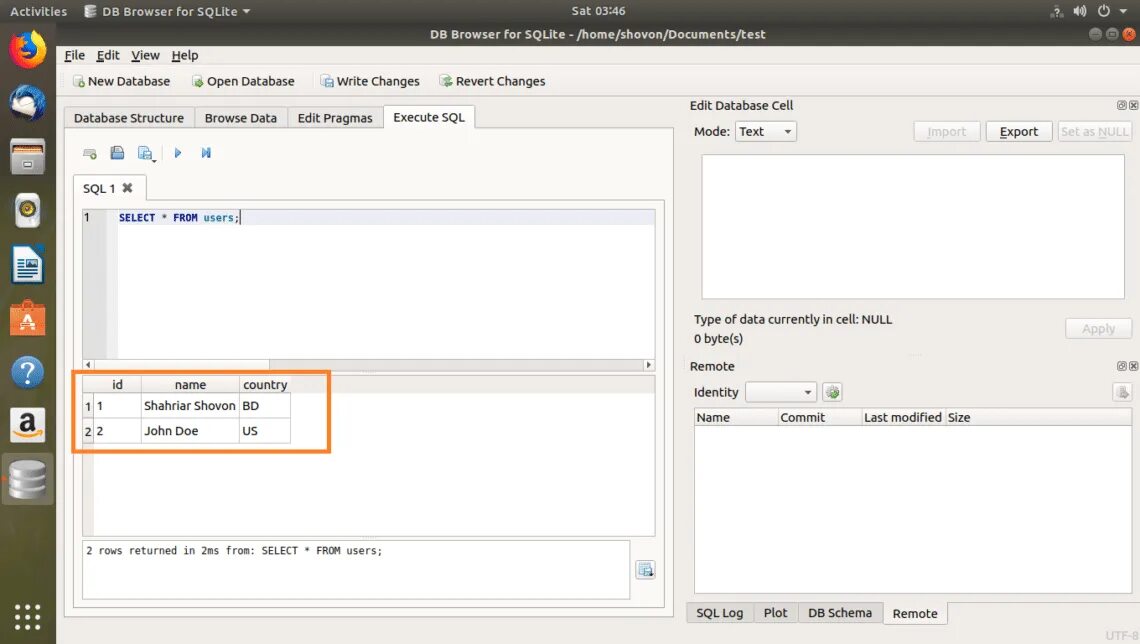Open a new SQL tab icon
The width and height of the screenshot is (1140, 644).
[90, 153]
